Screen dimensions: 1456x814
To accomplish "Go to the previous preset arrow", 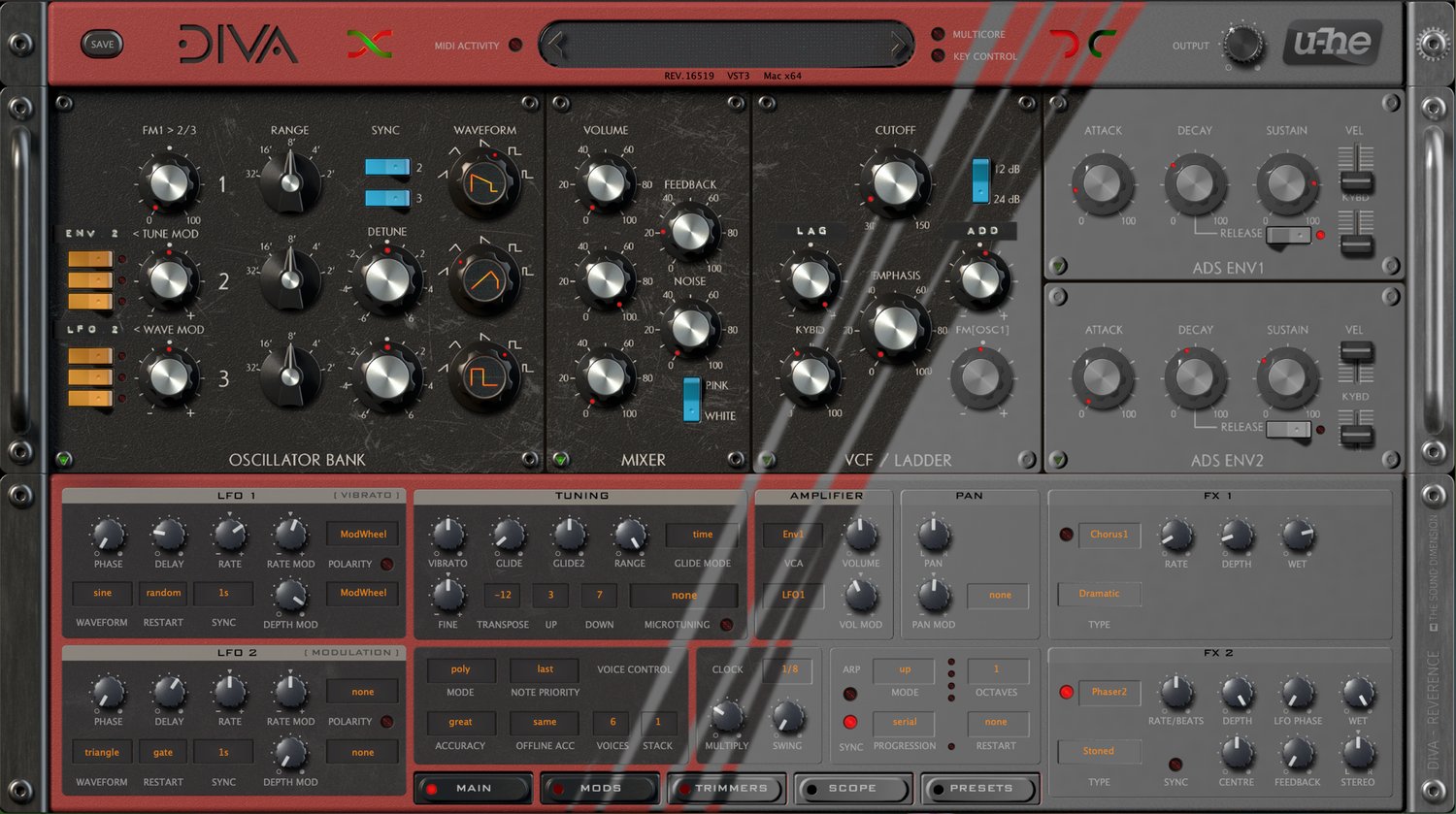I will tap(556, 44).
